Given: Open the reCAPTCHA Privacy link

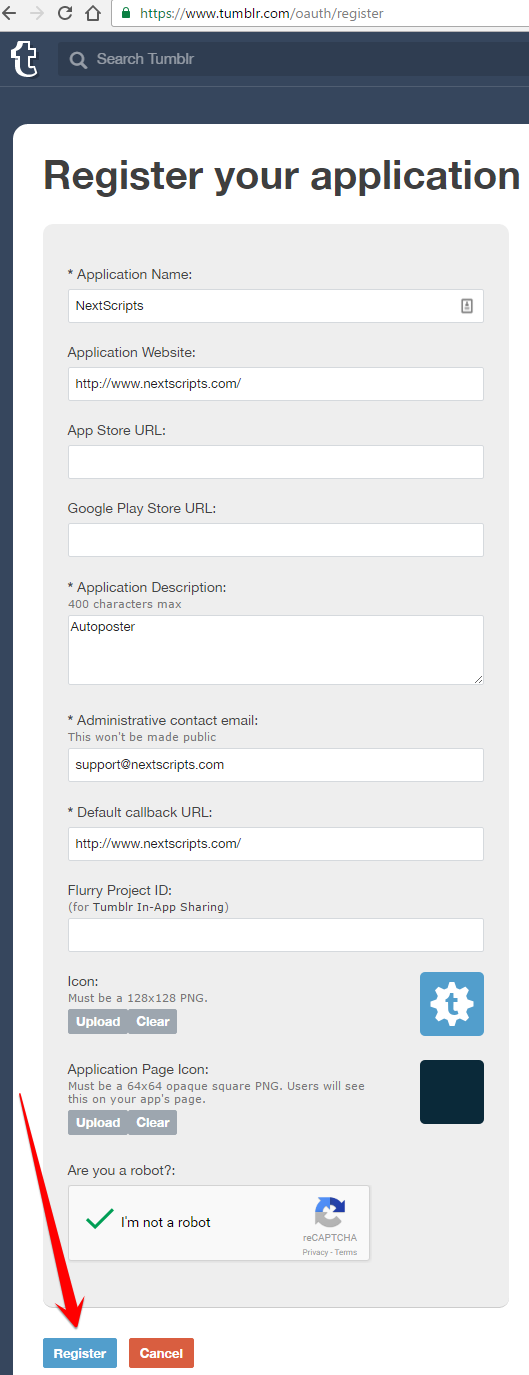Looking at the screenshot, I should point(315,1252).
